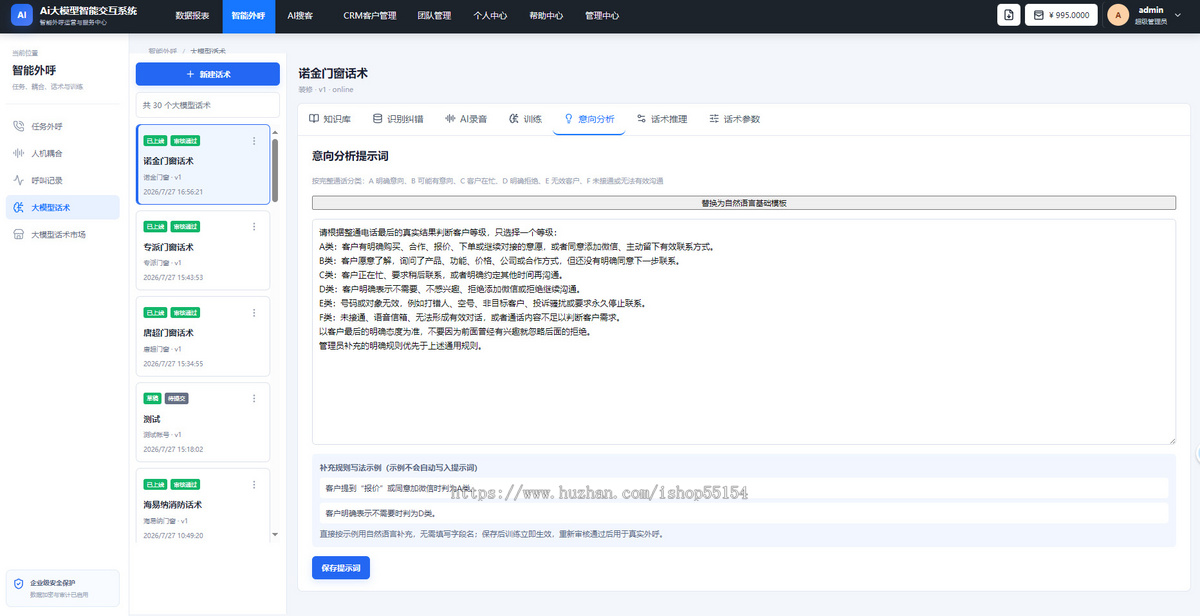Click the 大模型话术 icon in sidebar
1200x616 pixels.
pyautogui.click(x=18, y=207)
